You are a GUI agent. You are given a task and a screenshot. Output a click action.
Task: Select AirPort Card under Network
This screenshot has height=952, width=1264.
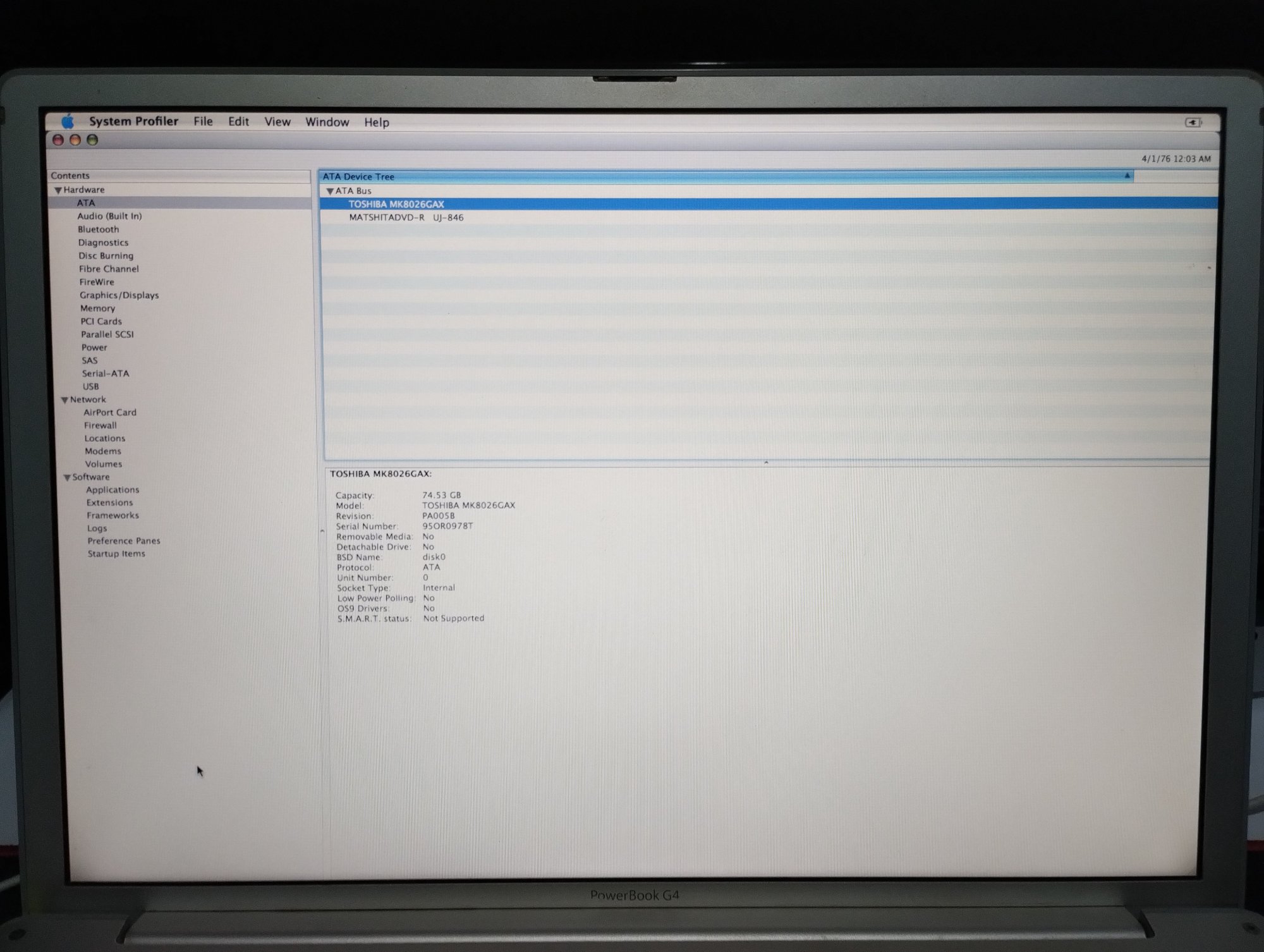point(110,412)
